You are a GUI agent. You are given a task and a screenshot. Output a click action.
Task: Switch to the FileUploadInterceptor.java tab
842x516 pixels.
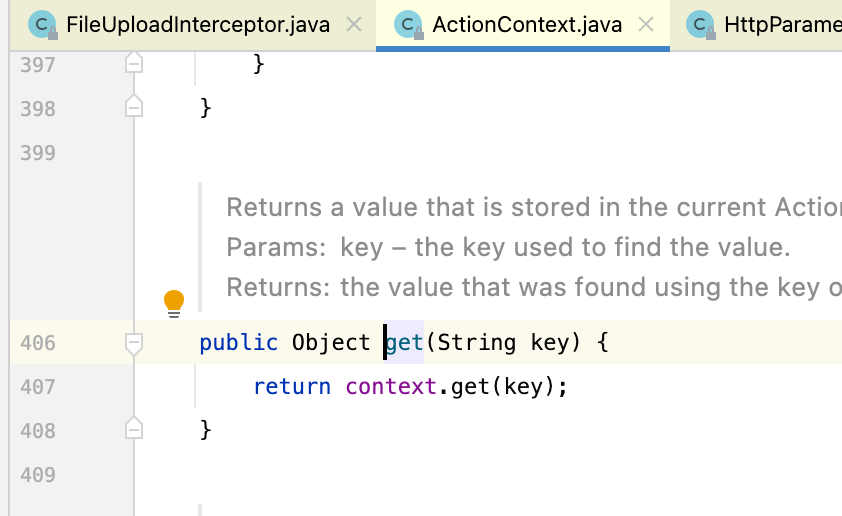(197, 24)
